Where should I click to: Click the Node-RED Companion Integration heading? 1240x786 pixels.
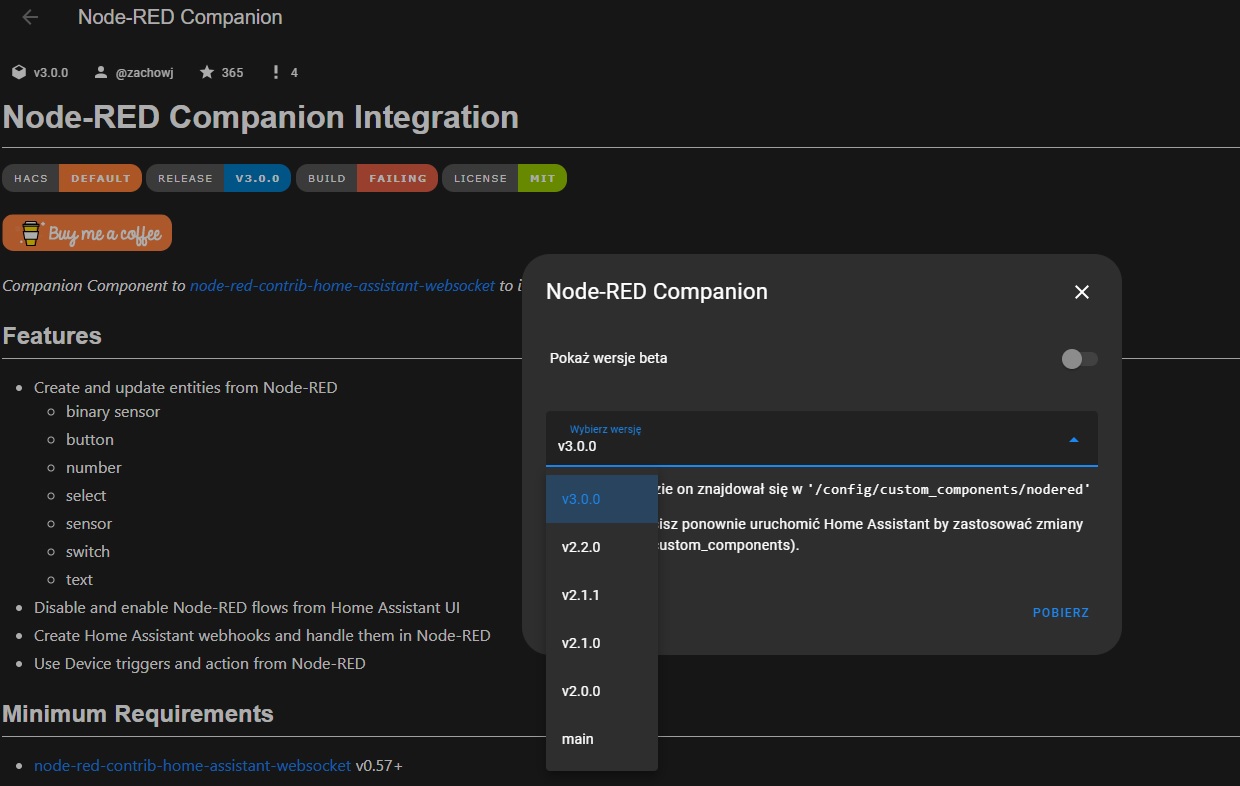coord(261,117)
